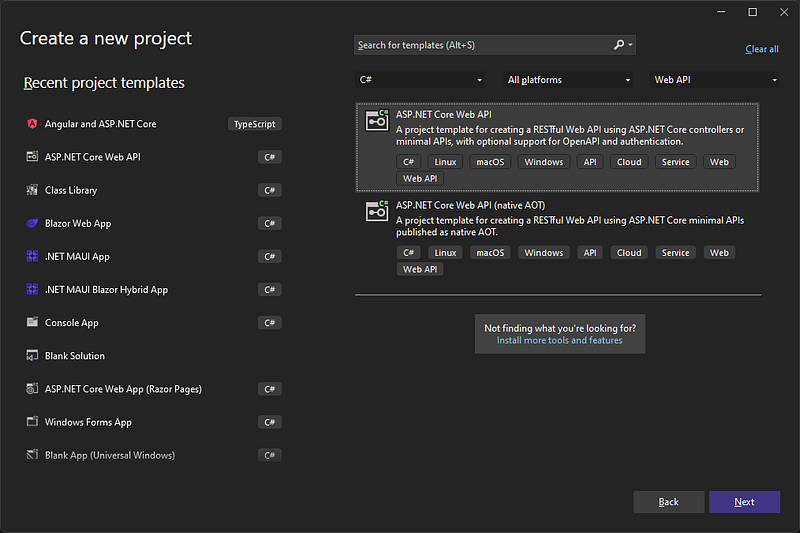The width and height of the screenshot is (800, 533).
Task: Click Clear all filters link
Action: pyautogui.click(x=762, y=49)
